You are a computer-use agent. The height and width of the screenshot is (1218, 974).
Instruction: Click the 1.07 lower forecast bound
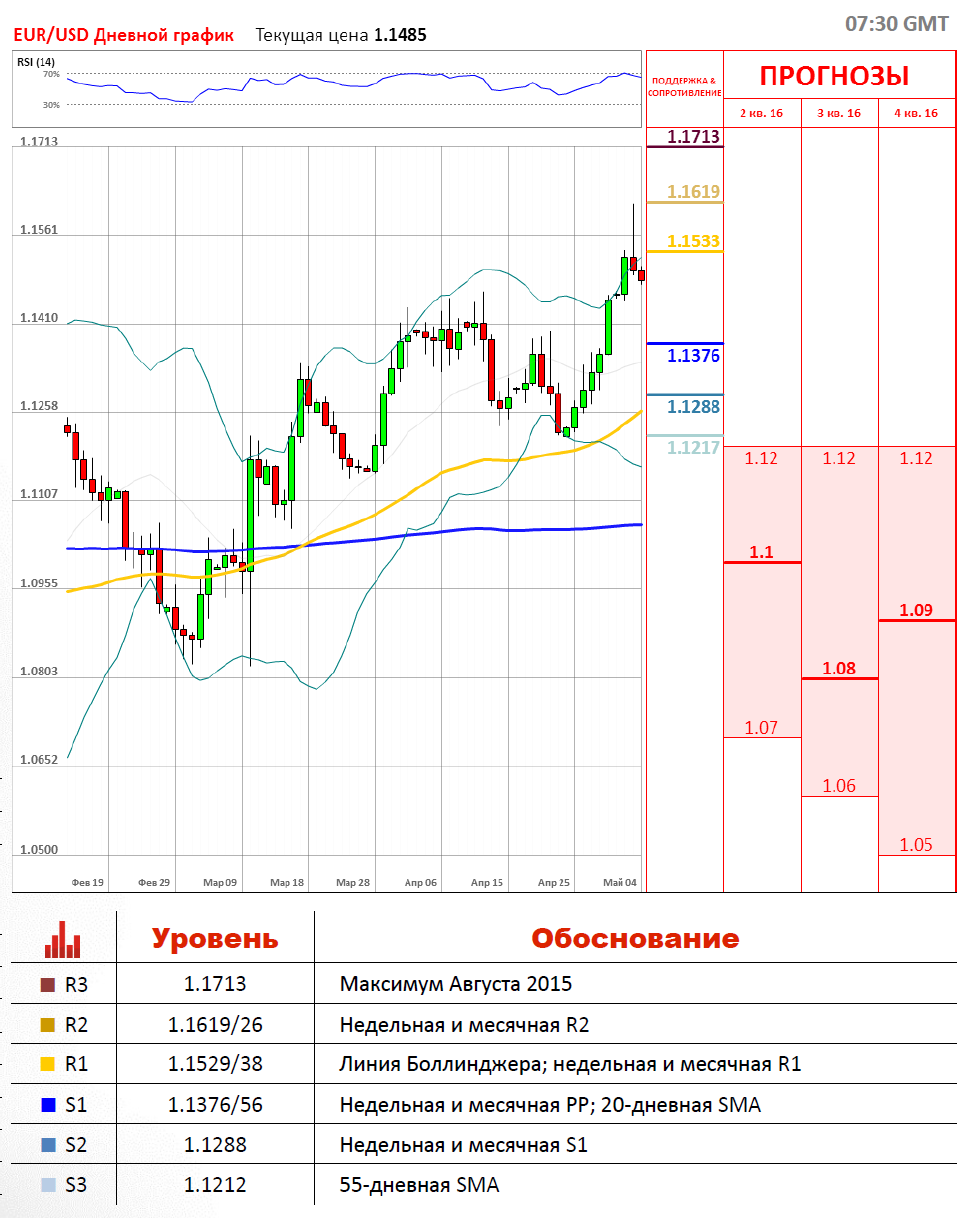click(x=761, y=727)
